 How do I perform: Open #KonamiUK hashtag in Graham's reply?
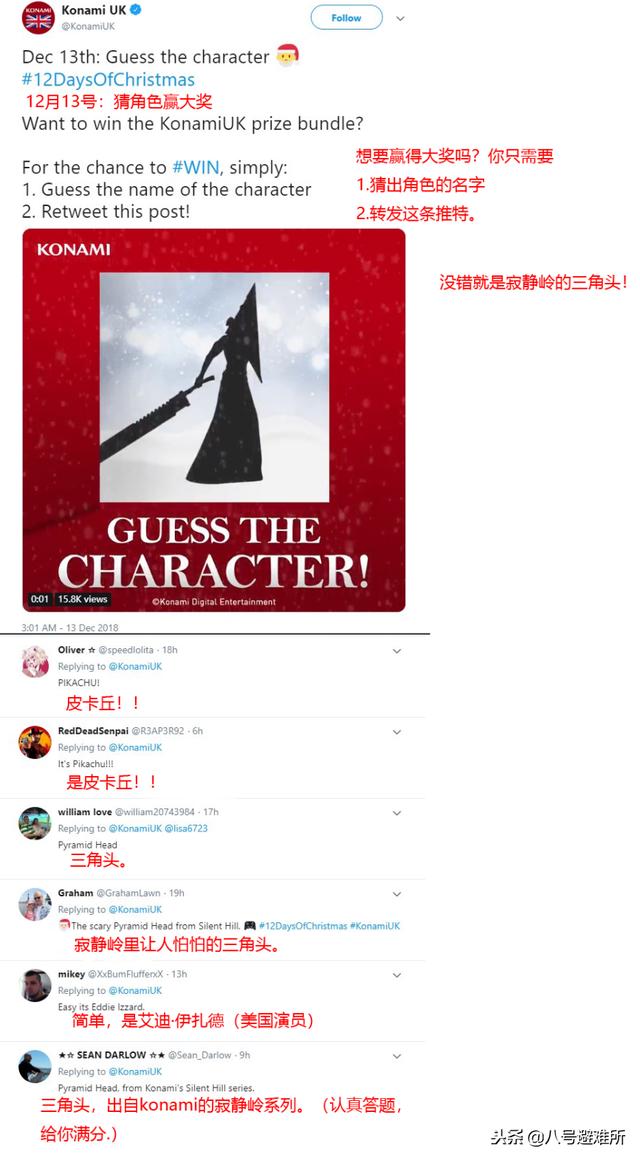(x=375, y=926)
